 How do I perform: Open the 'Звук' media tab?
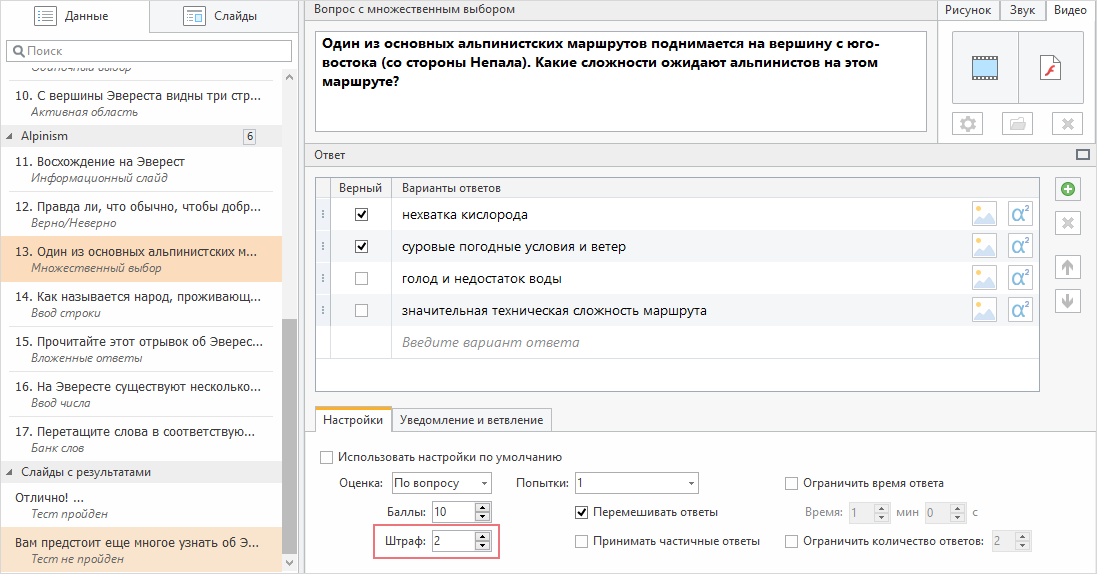1022,10
